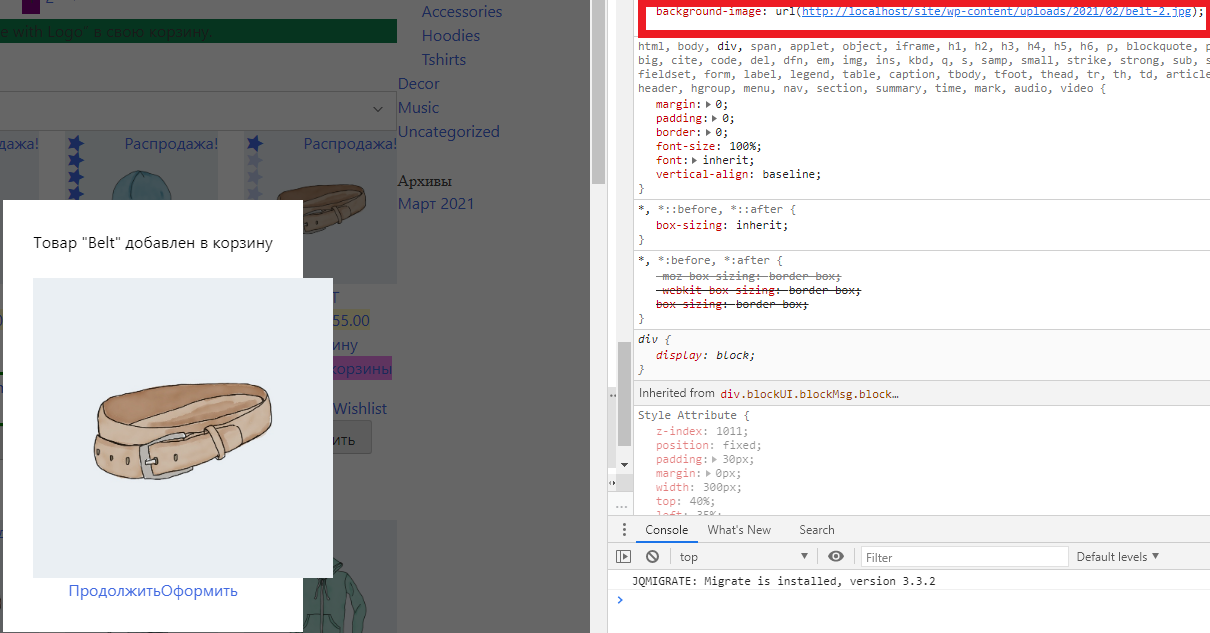Click the 'vertical-align: baseline' declaration

pos(738,174)
